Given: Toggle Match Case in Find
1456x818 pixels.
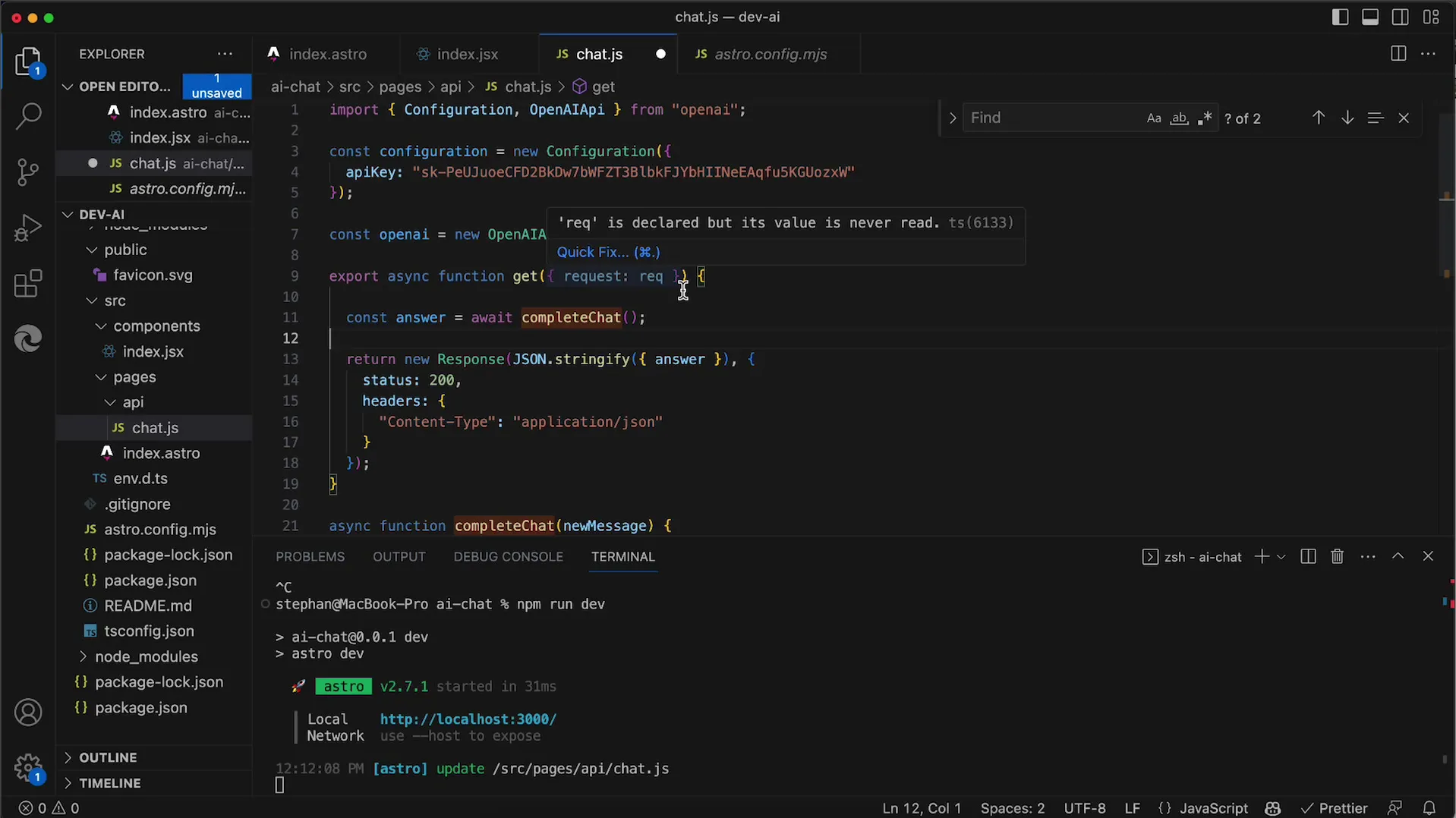Looking at the screenshot, I should (x=1154, y=118).
